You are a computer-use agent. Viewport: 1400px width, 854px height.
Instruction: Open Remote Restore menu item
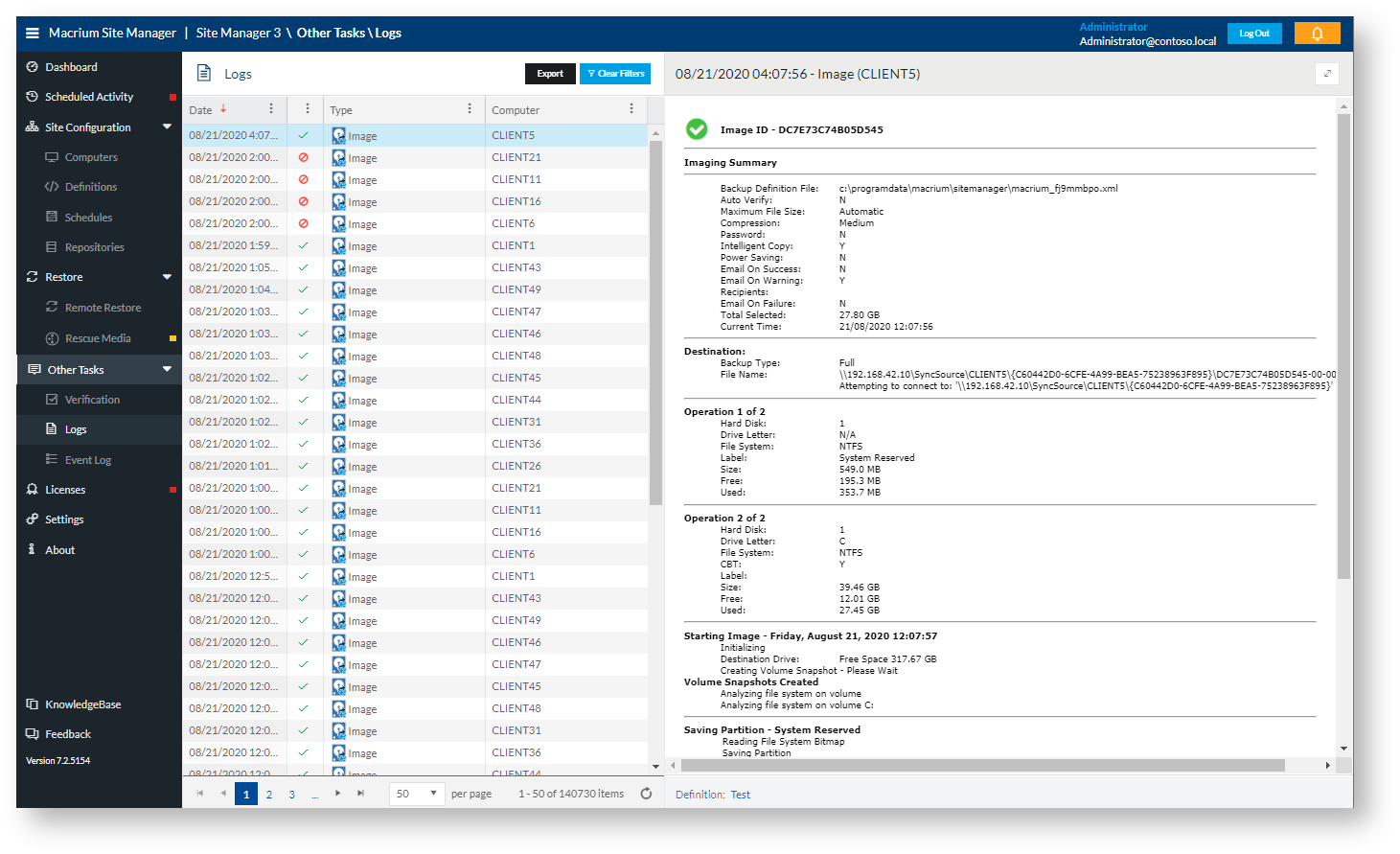(103, 308)
